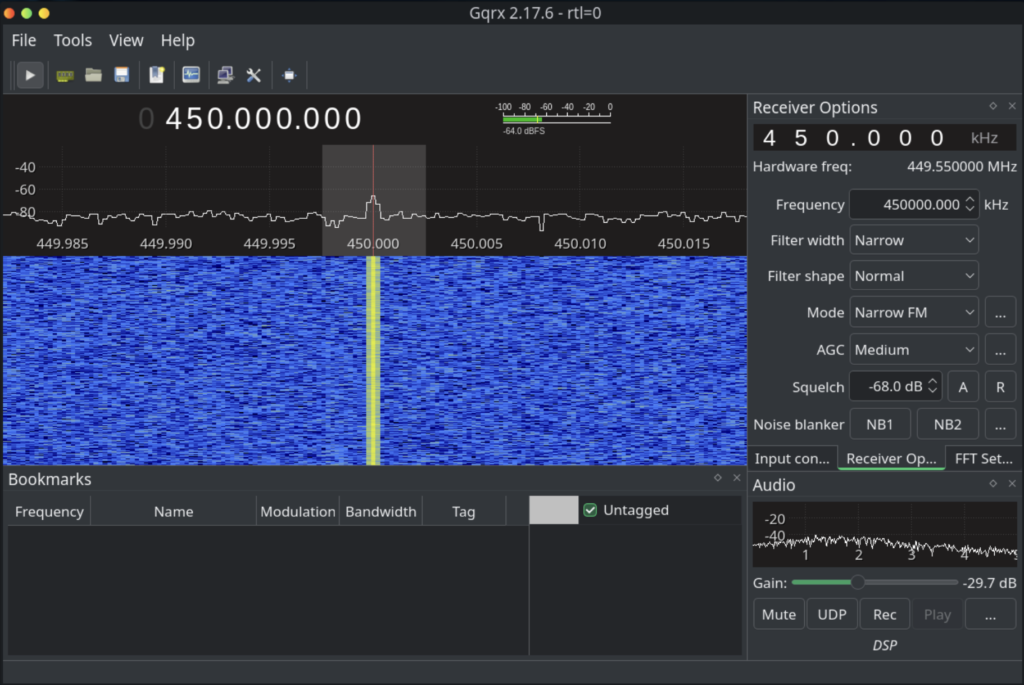The image size is (1024, 685).
Task: Close the Bookmarks panel
Action: (x=737, y=477)
